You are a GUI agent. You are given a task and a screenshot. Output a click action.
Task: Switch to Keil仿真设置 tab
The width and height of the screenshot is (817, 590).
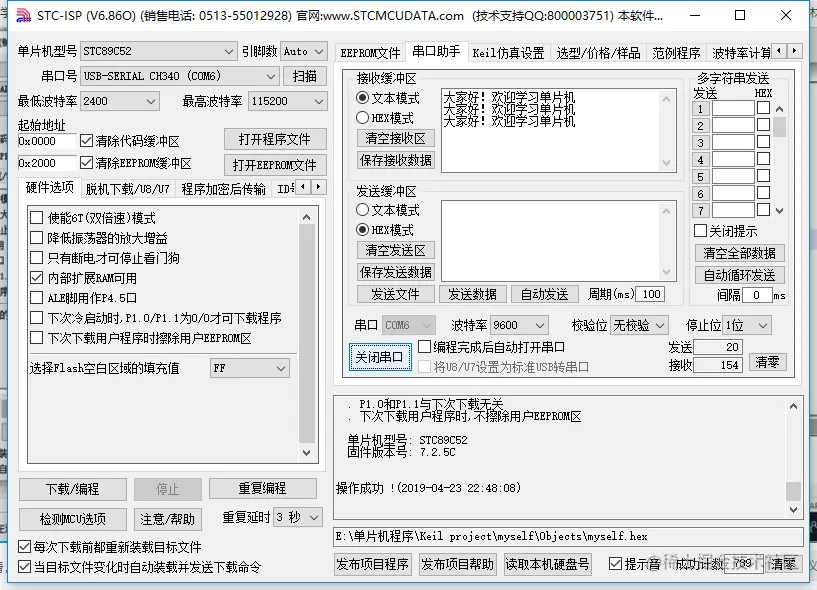(508, 53)
